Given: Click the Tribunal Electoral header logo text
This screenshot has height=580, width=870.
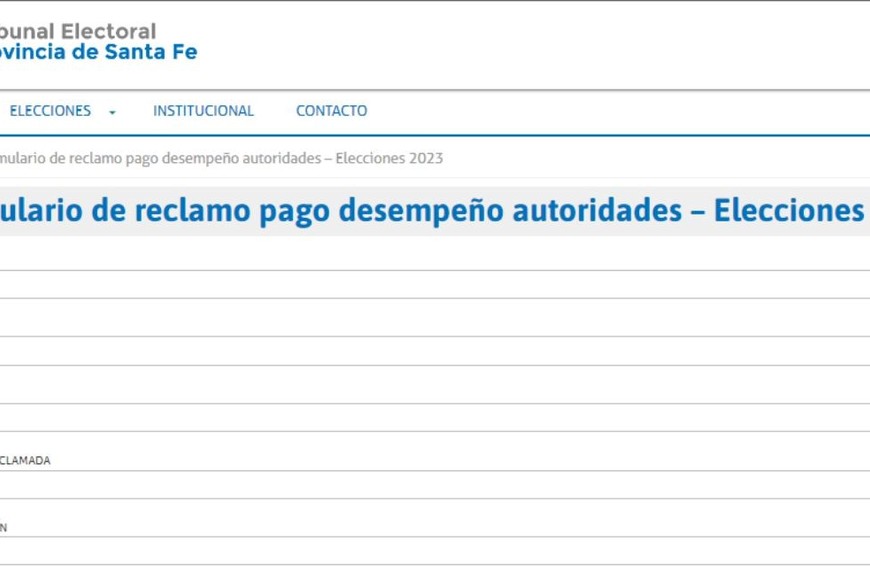Looking at the screenshot, I should pyautogui.click(x=78, y=32).
